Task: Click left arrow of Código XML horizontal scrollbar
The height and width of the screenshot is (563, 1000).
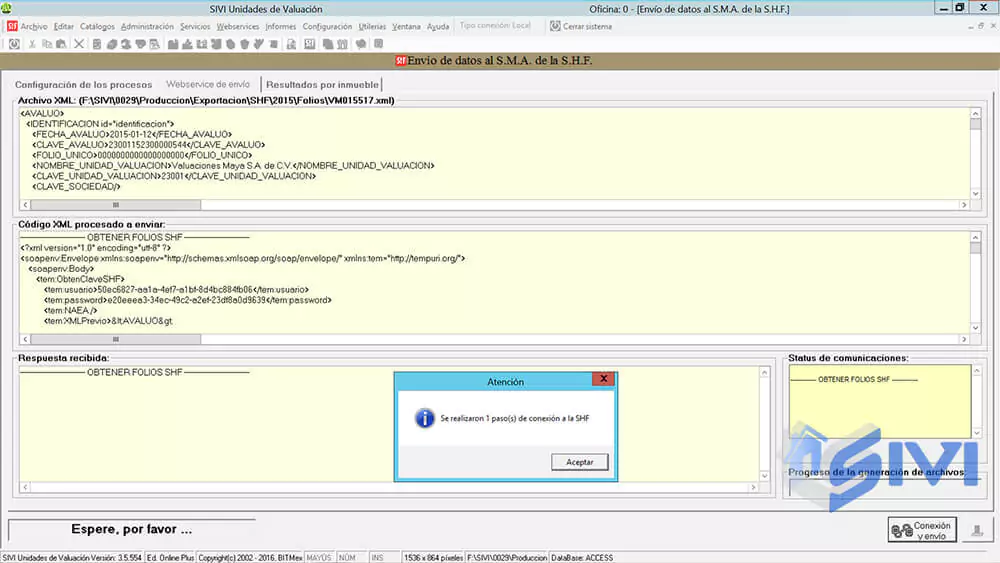Action: tap(25, 339)
